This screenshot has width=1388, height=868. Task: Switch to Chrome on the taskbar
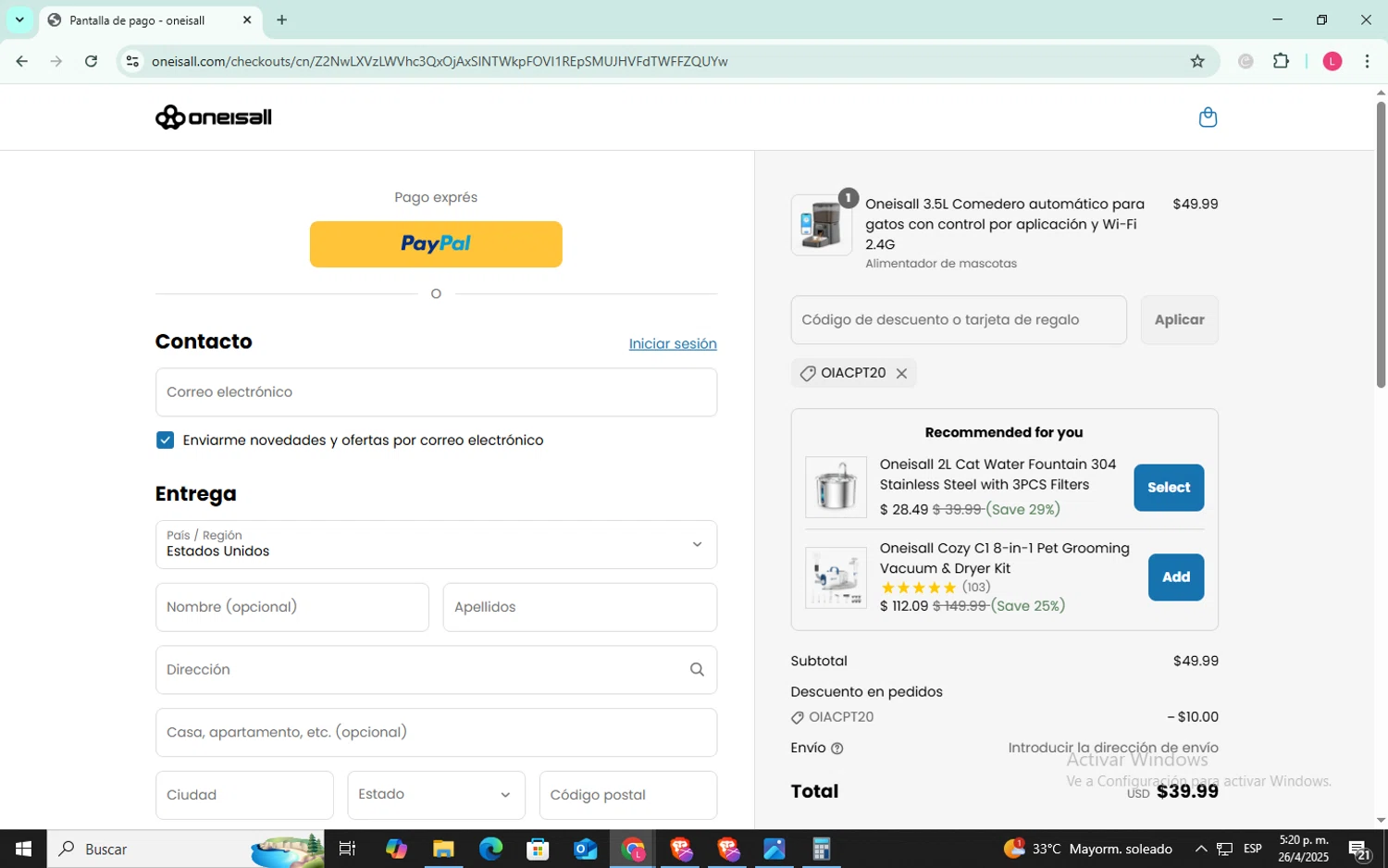click(x=633, y=849)
